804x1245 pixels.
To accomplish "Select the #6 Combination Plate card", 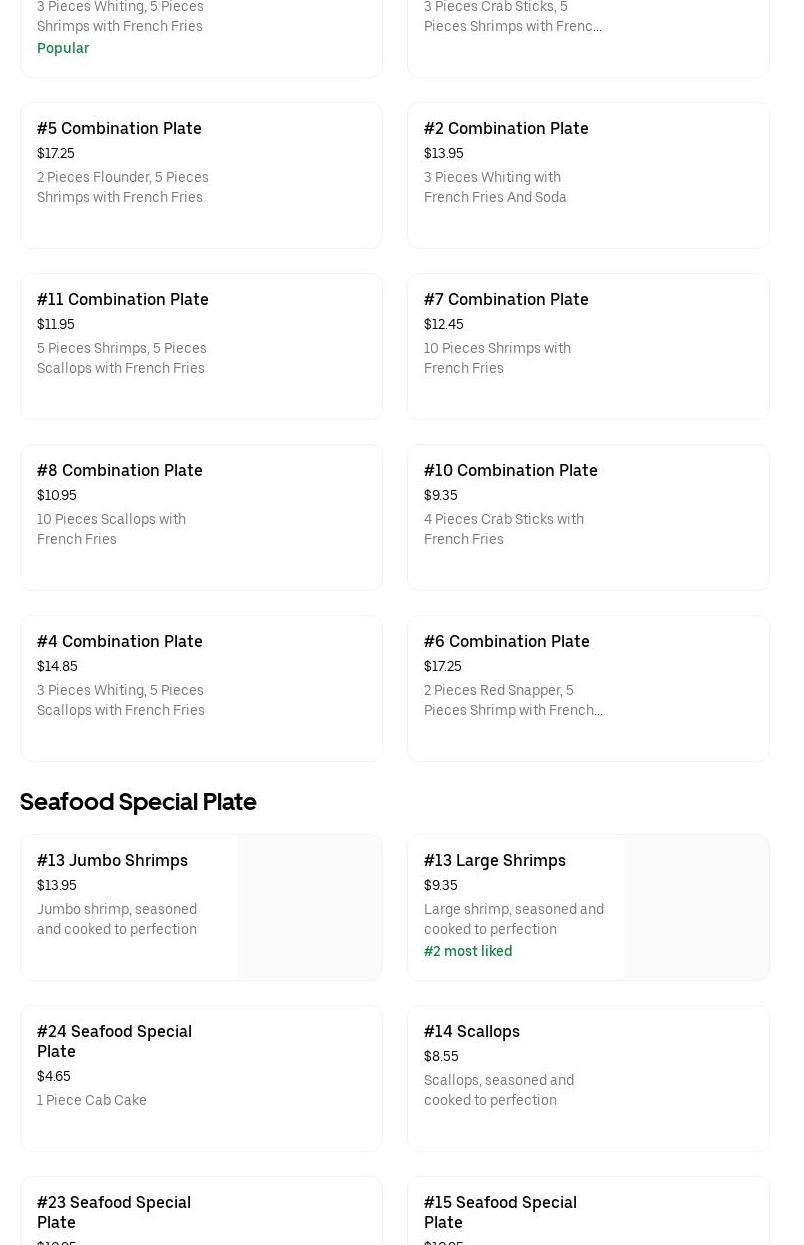I will coord(587,688).
